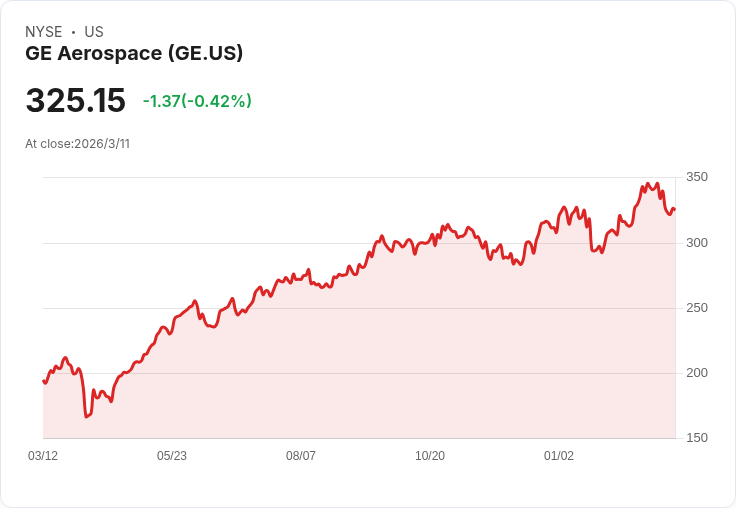This screenshot has height=508, width=736.
Task: Click the shaded chart area above 08/07
Action: pos(301,362)
